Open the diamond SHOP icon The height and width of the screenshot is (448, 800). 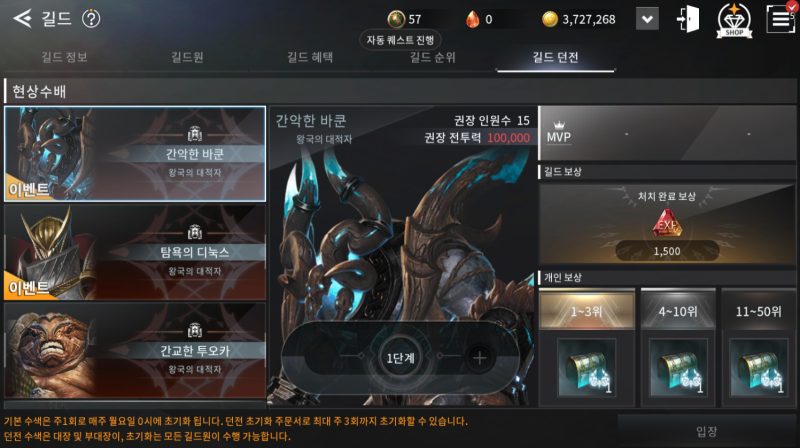click(734, 20)
